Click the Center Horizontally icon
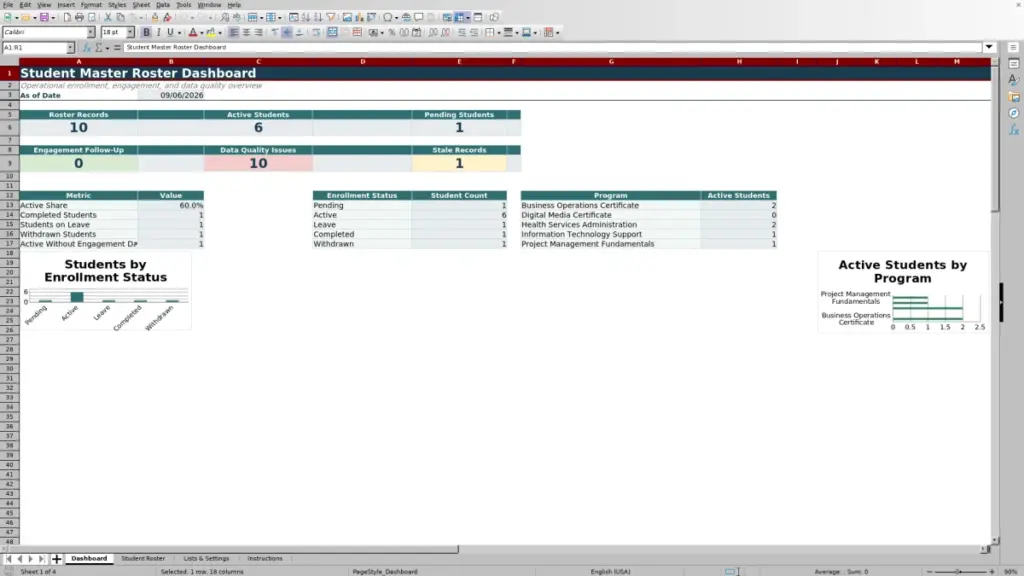 click(246, 32)
